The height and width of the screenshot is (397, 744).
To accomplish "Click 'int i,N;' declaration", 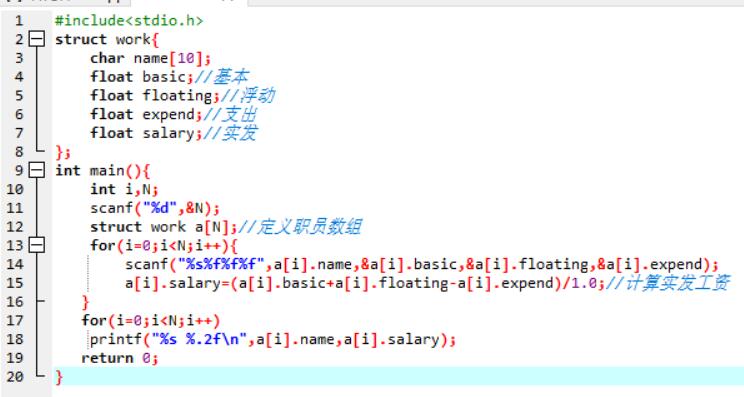I will [x=124, y=189].
